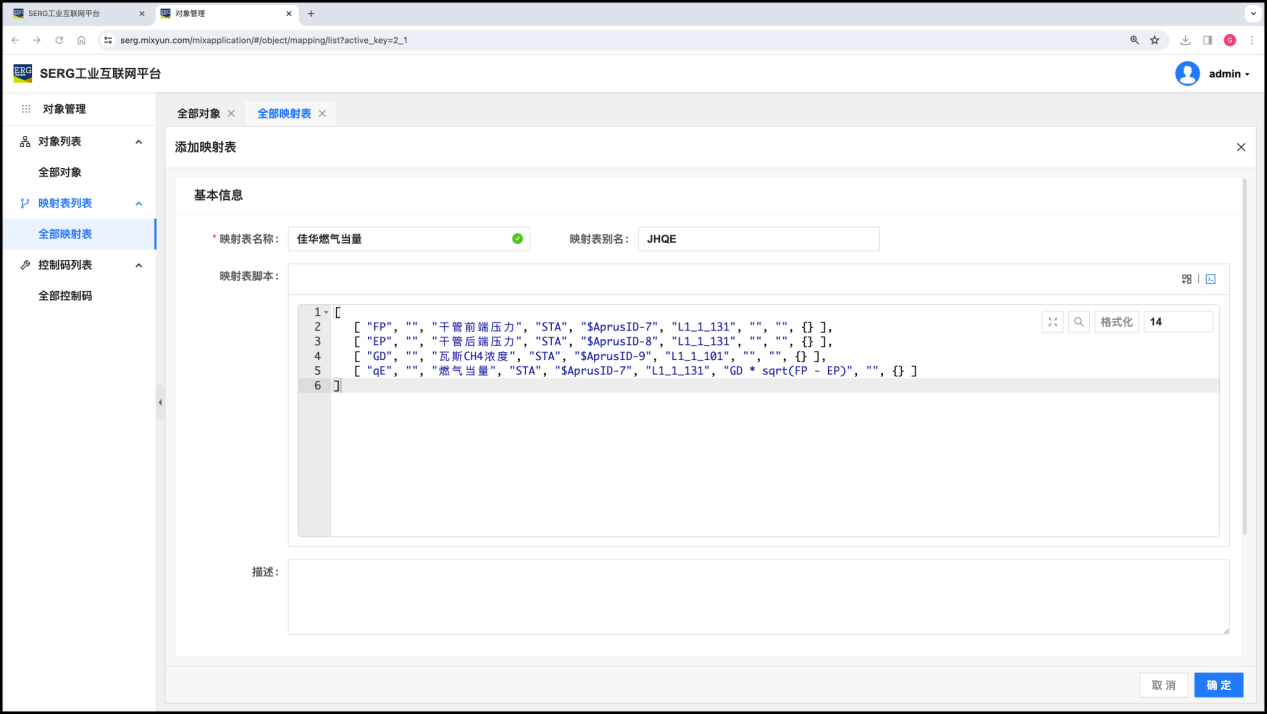Fold the code block on line 1
Screen dimensions: 1267x714
pos(326,313)
